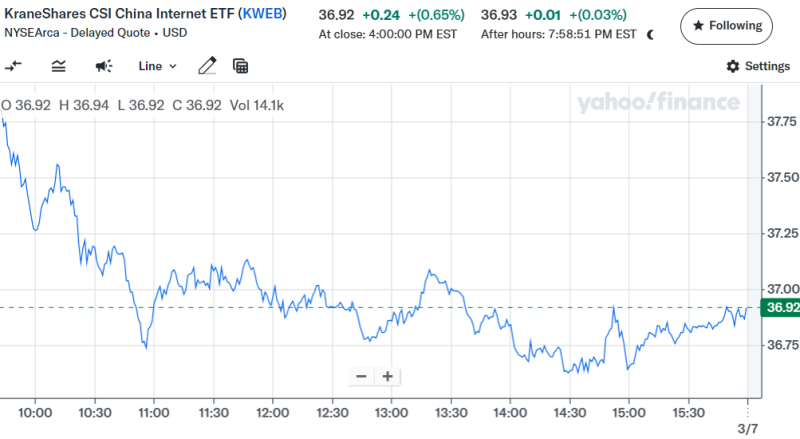The image size is (800, 439).
Task: Zoom out with the minus button
Action: click(x=361, y=377)
